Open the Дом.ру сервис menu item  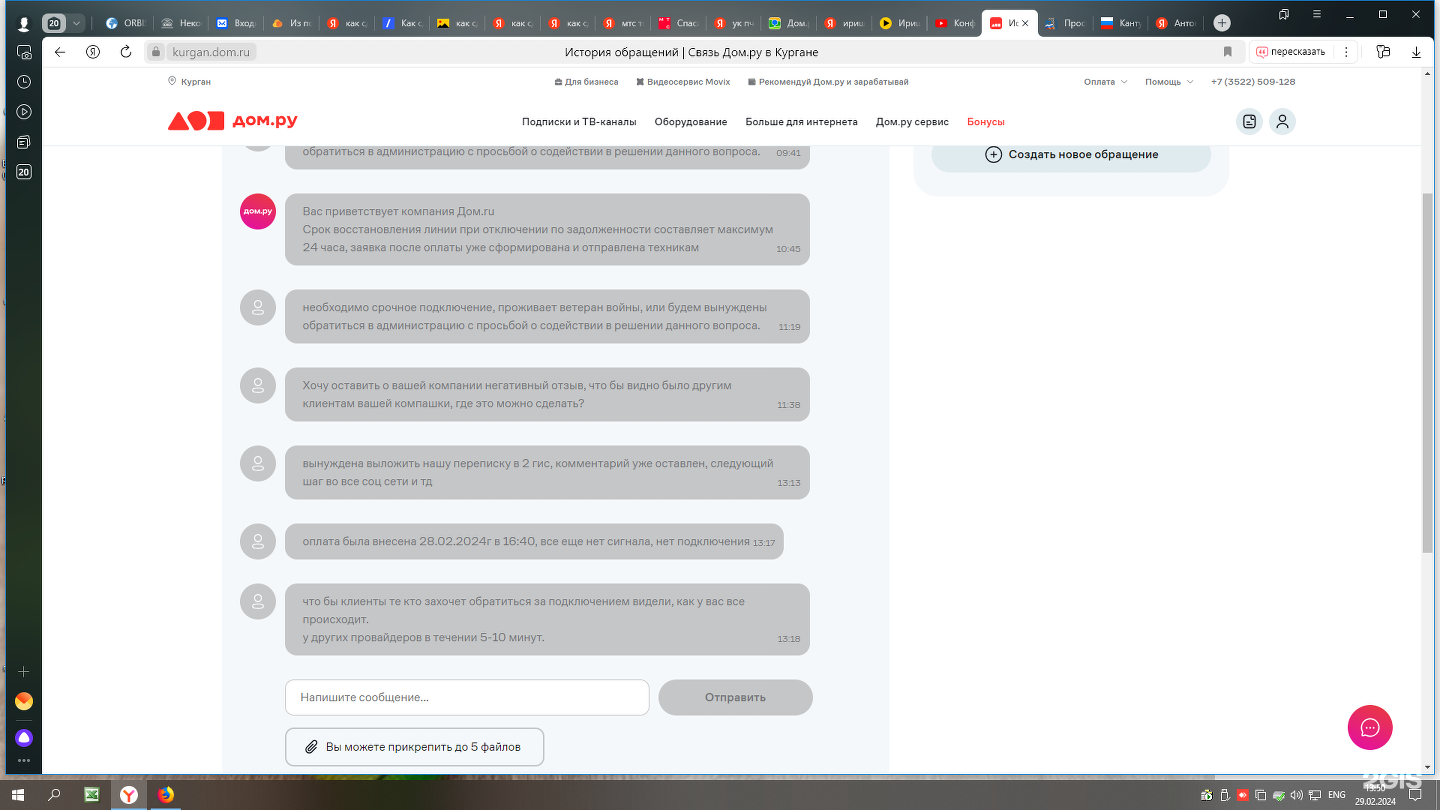[x=912, y=122]
